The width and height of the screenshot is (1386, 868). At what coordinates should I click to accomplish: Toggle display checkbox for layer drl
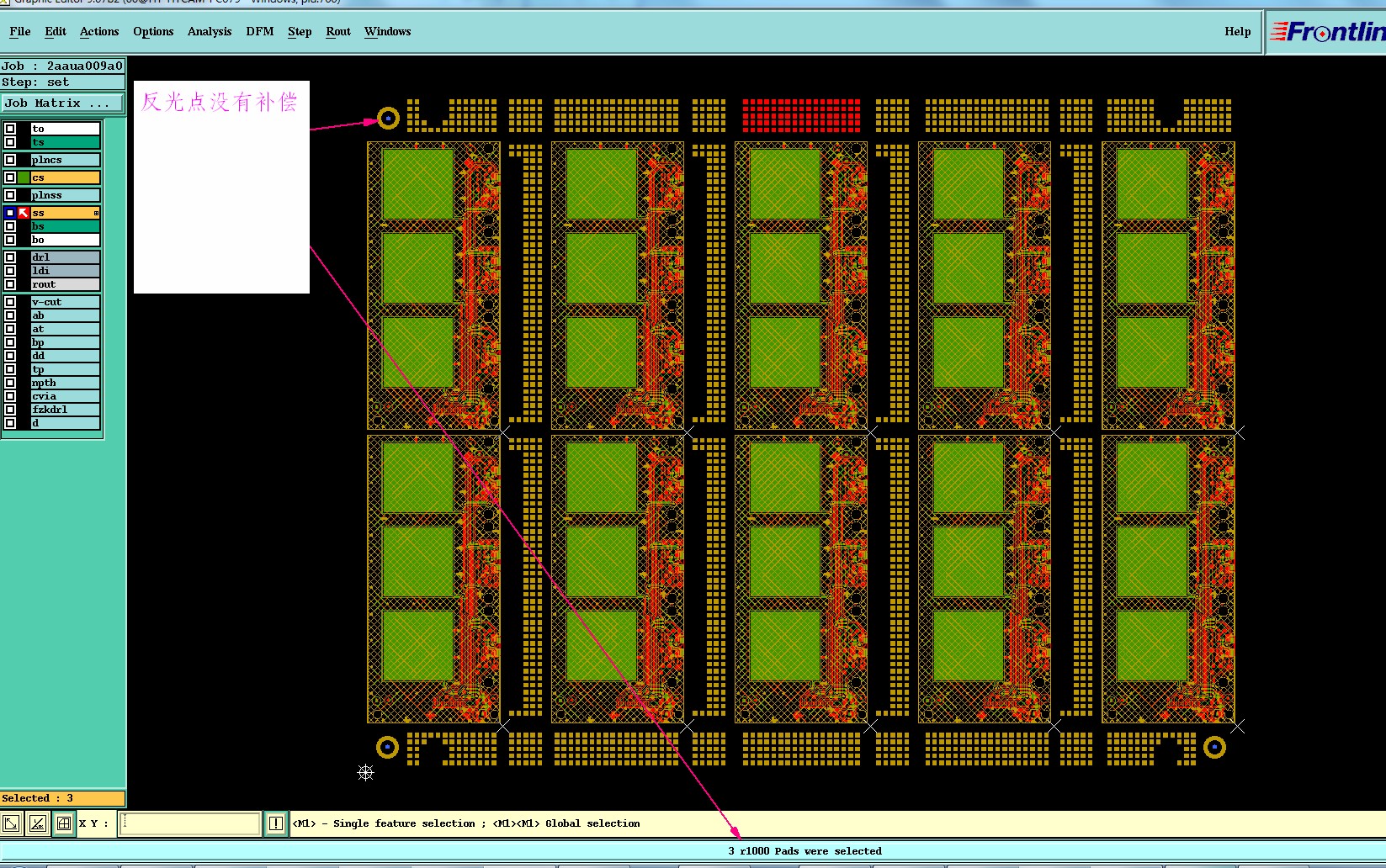pyautogui.click(x=10, y=257)
